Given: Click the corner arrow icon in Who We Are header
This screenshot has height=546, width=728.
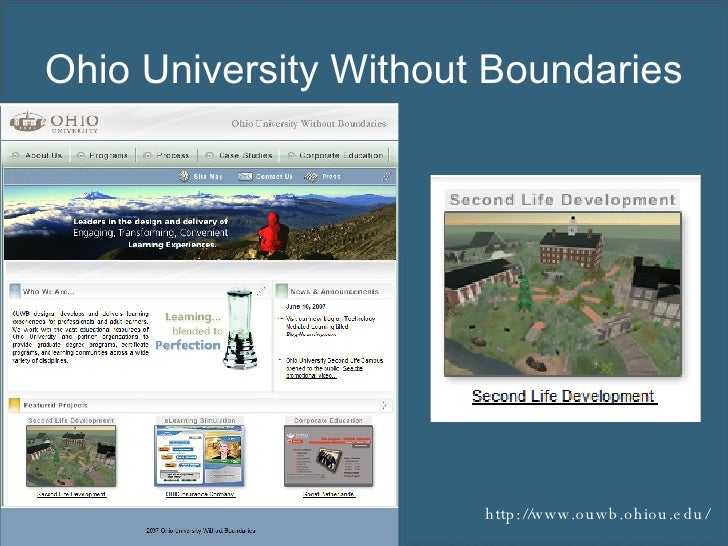Looking at the screenshot, I should click(x=261, y=291).
